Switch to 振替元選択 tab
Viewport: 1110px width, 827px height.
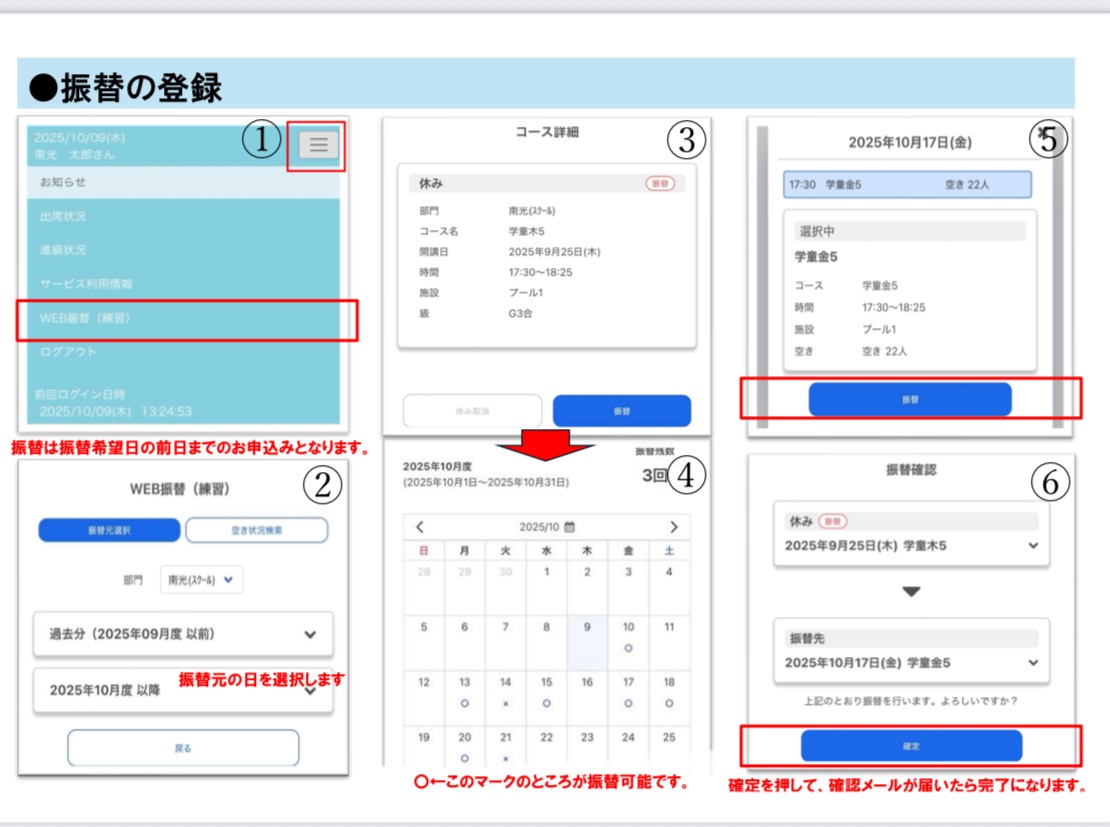click(109, 530)
